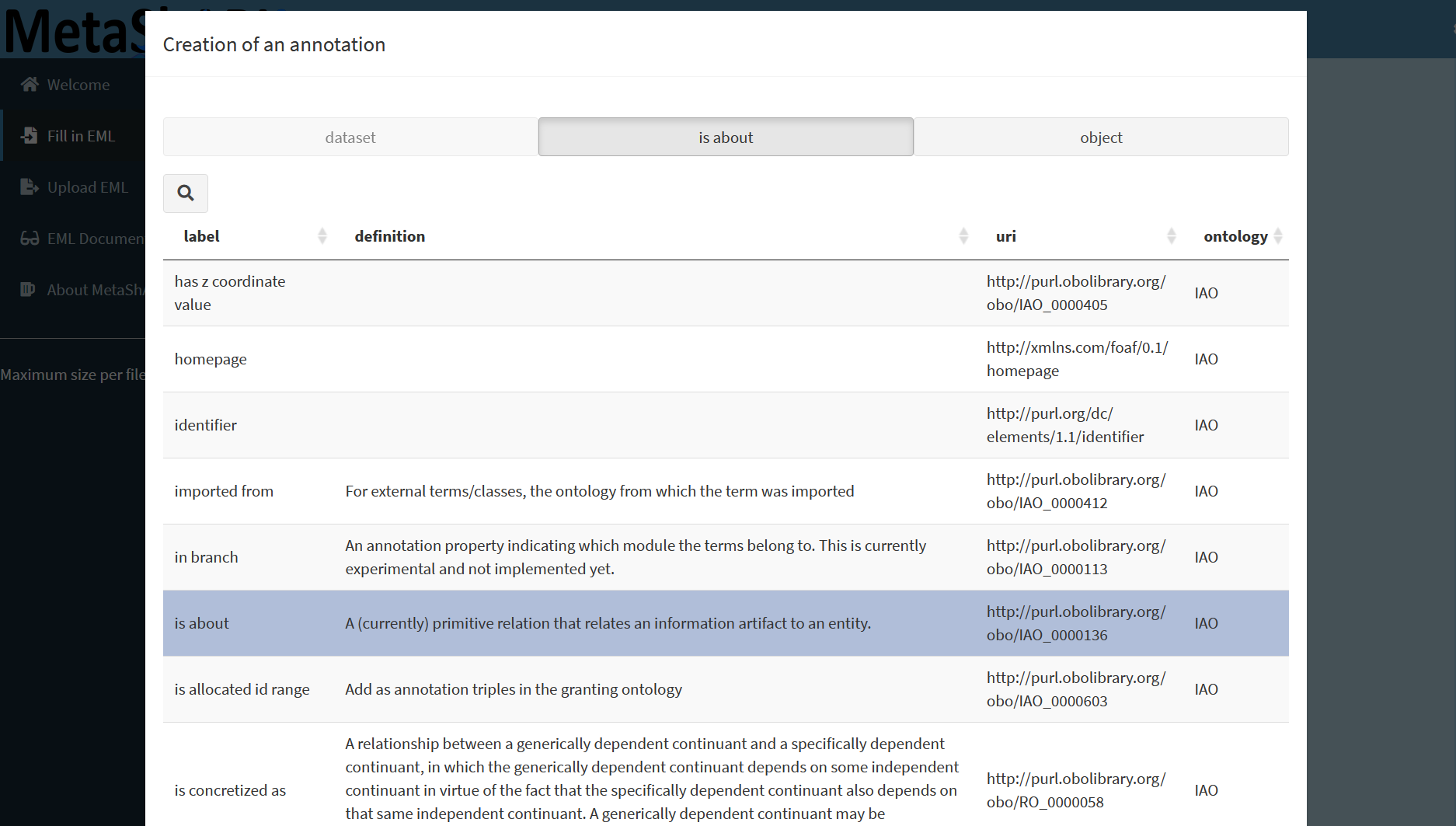
Task: Select the 'identifier' label cell
Action: click(x=249, y=425)
